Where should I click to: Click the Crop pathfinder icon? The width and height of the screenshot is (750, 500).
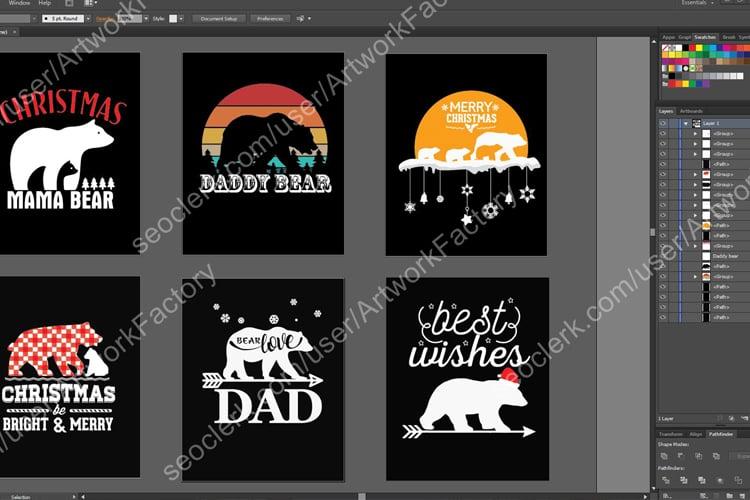720,480
